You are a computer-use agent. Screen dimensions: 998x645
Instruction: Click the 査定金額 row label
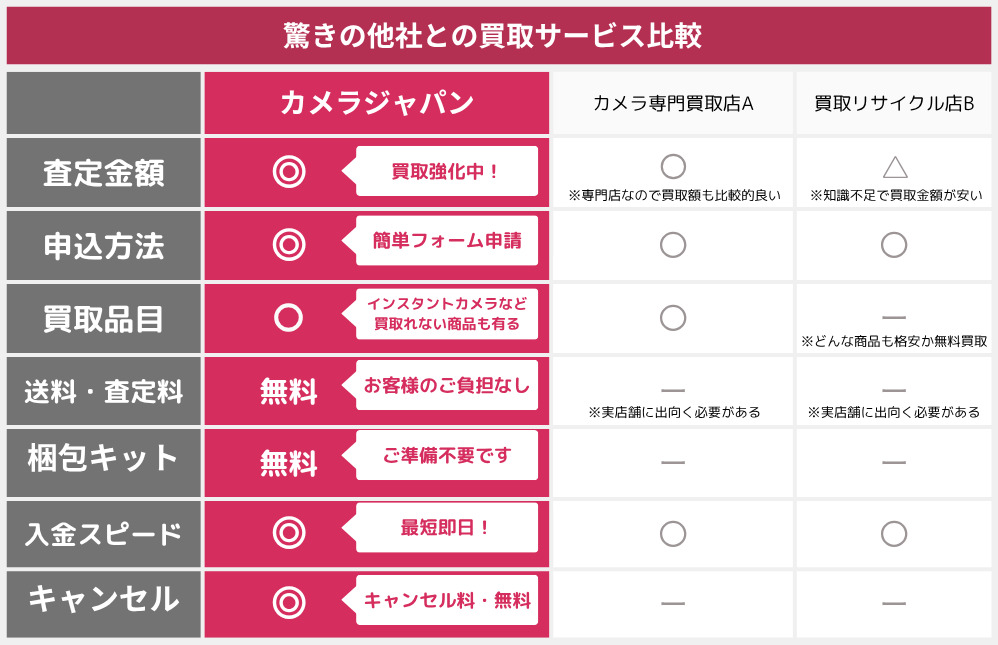click(103, 173)
